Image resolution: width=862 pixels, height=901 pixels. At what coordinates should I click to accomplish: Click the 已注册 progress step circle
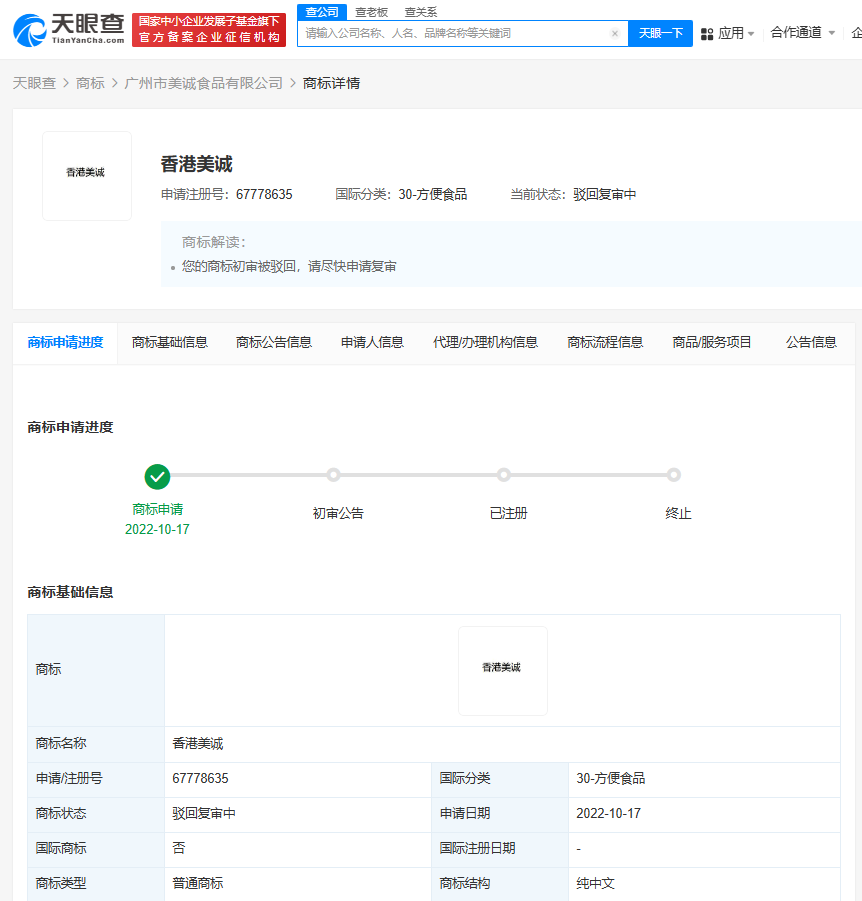(504, 475)
